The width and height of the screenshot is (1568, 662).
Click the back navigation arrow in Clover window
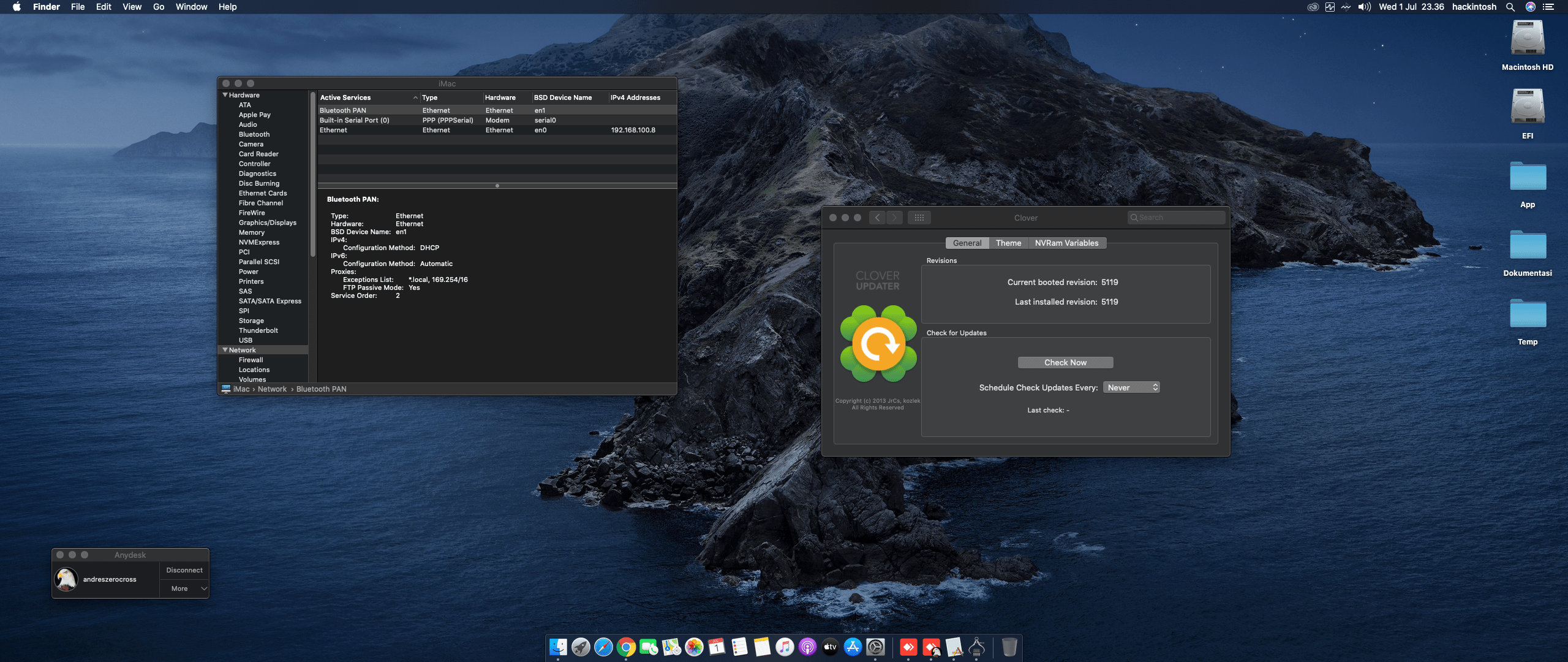tap(877, 217)
